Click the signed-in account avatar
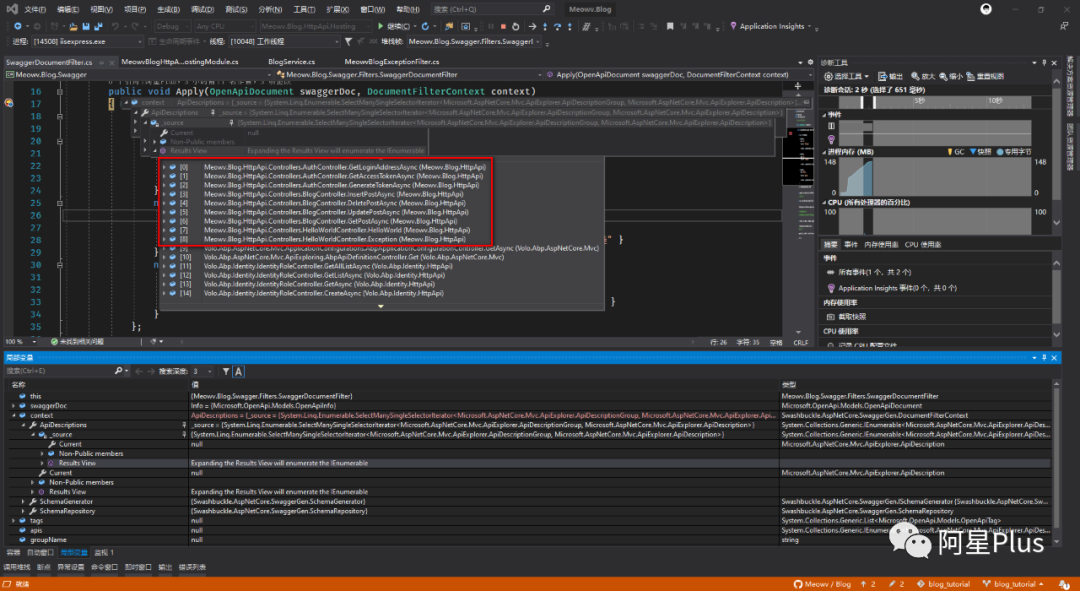The image size is (1080, 591). (x=986, y=9)
